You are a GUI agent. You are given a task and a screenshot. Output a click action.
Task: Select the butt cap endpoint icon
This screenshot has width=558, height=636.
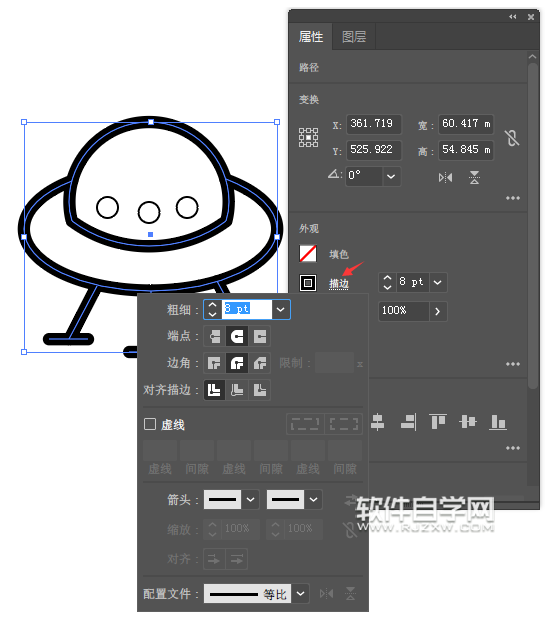click(214, 336)
